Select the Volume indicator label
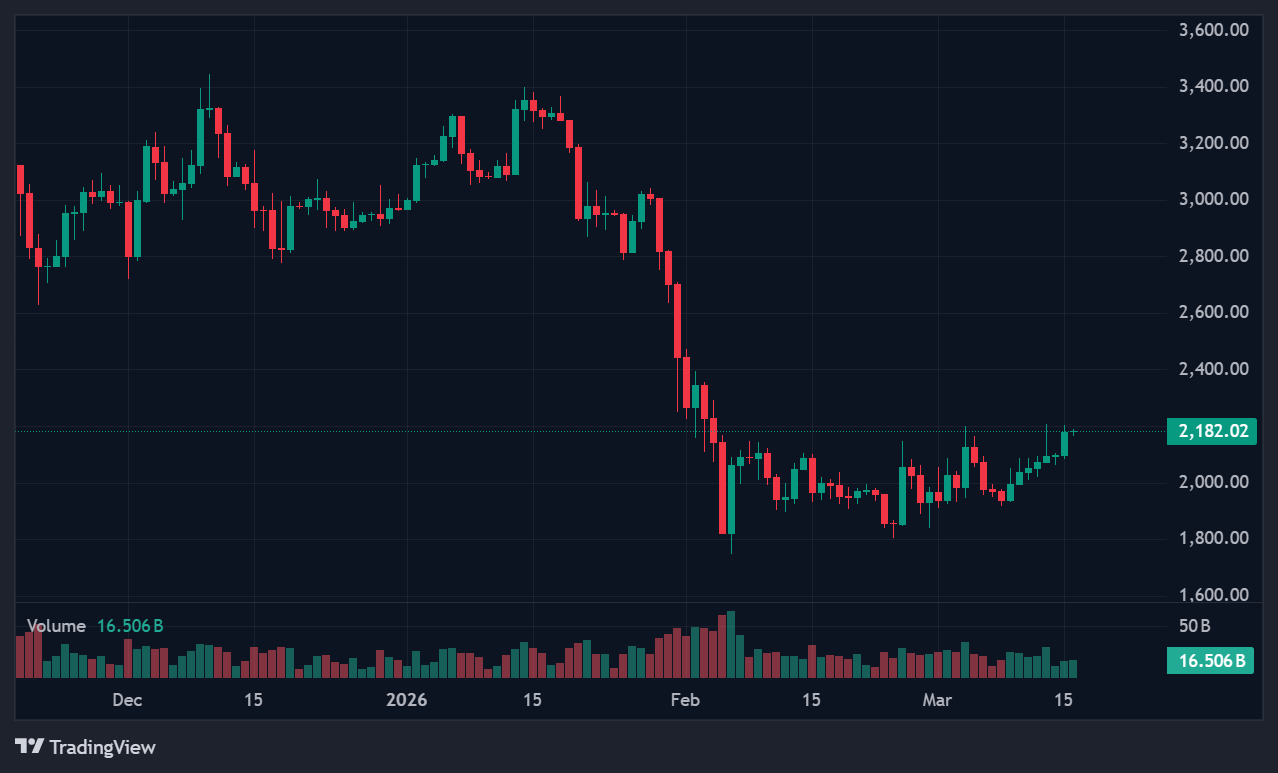The height and width of the screenshot is (773, 1278). coord(56,626)
